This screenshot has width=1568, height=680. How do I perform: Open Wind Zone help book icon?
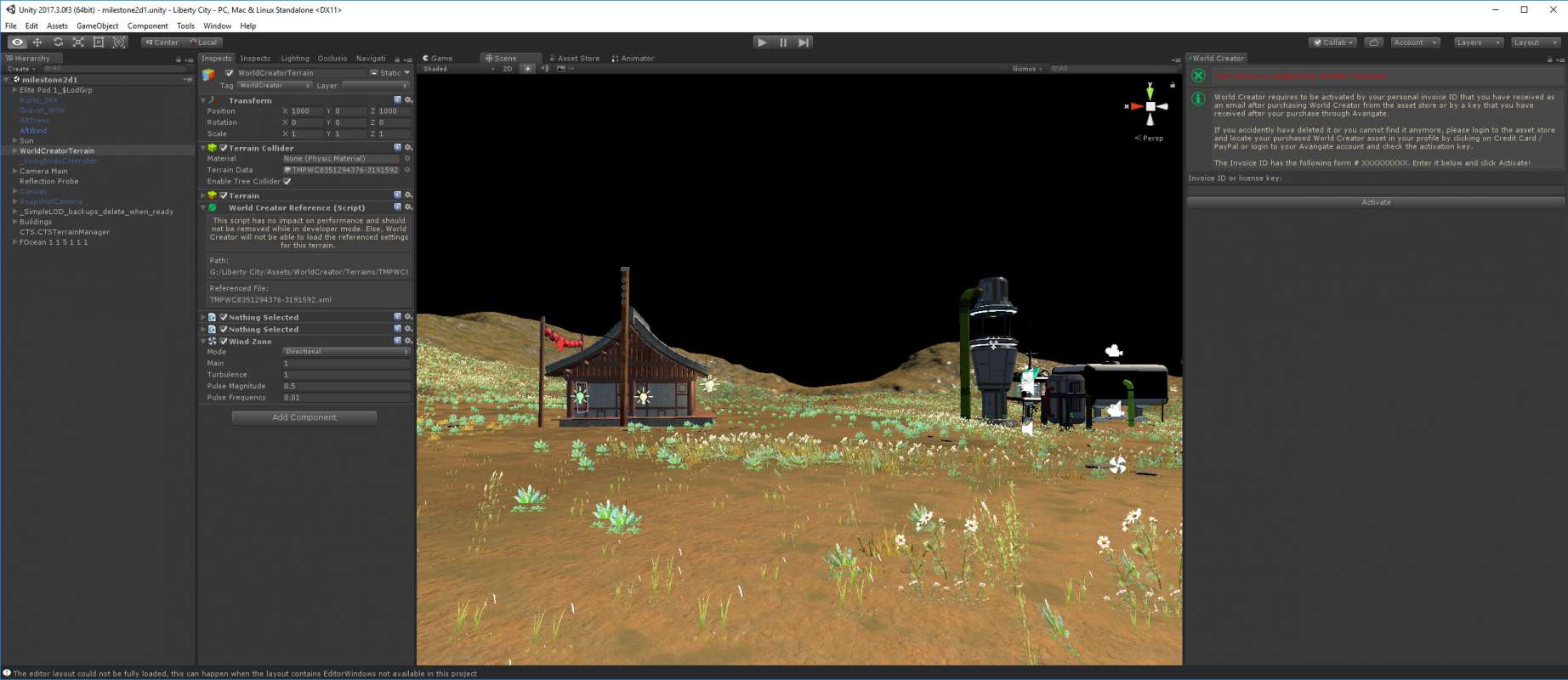point(397,340)
